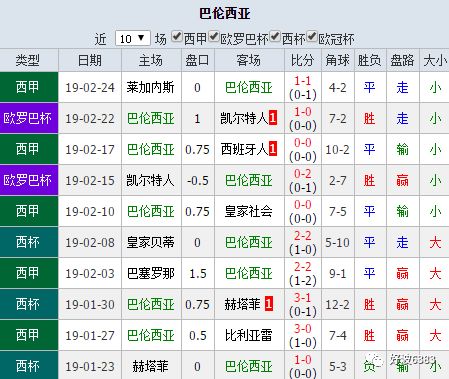
Task: Click the 胜 result in 19-01-27 row
Action: 369,335
